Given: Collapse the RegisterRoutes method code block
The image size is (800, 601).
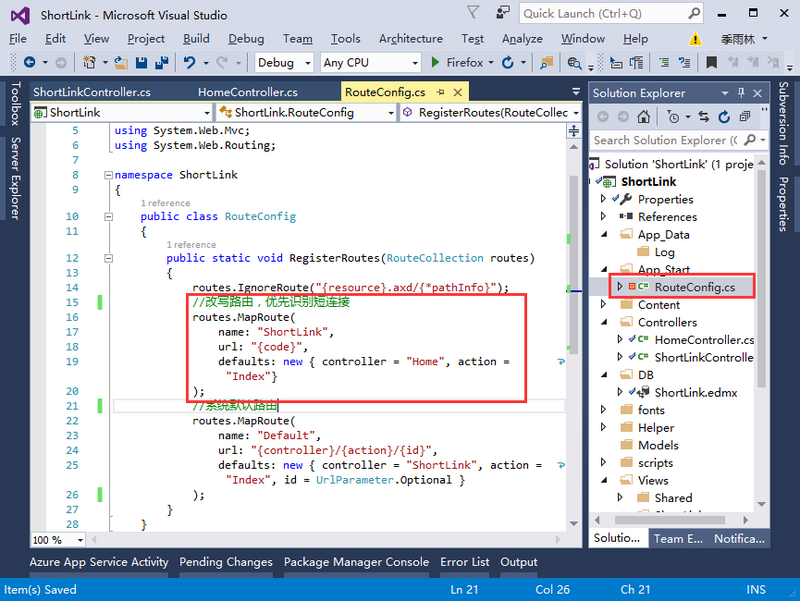Looking at the screenshot, I should point(108,258).
